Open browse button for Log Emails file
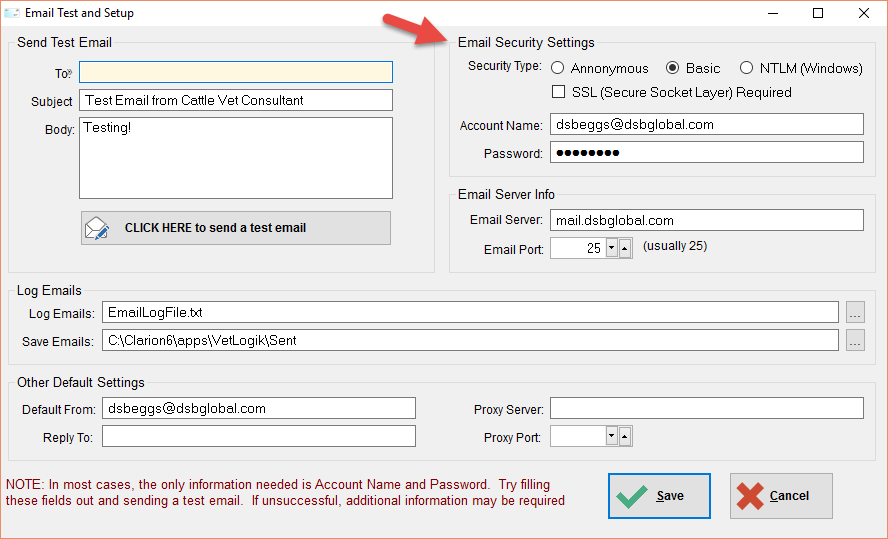888x539 pixels. pos(855,313)
